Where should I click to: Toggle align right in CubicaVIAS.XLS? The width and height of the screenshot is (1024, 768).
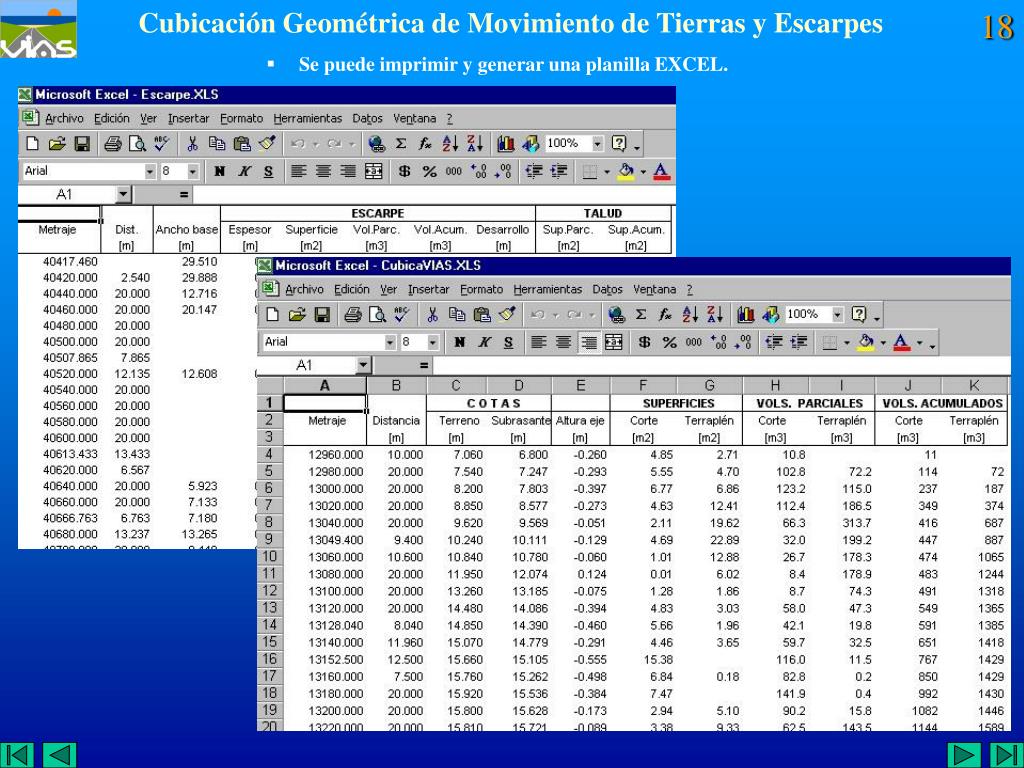588,342
